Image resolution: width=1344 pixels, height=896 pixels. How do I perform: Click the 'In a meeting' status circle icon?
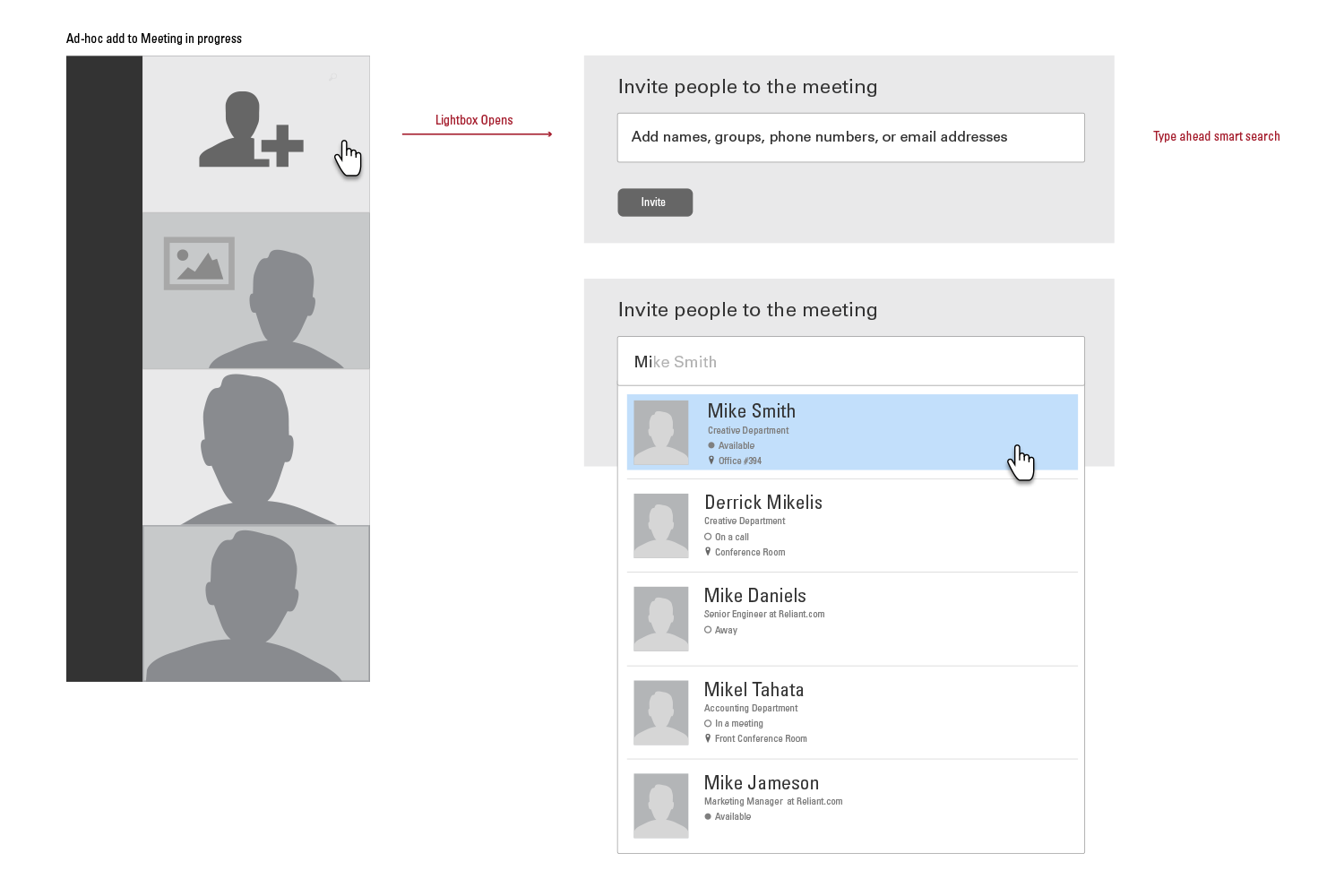[x=708, y=723]
